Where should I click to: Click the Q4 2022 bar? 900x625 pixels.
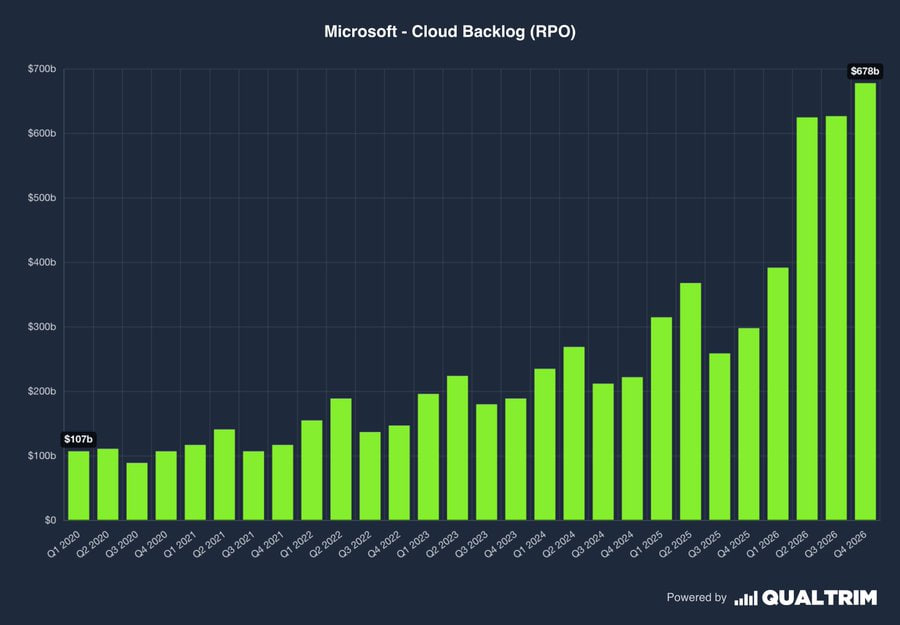coord(399,473)
